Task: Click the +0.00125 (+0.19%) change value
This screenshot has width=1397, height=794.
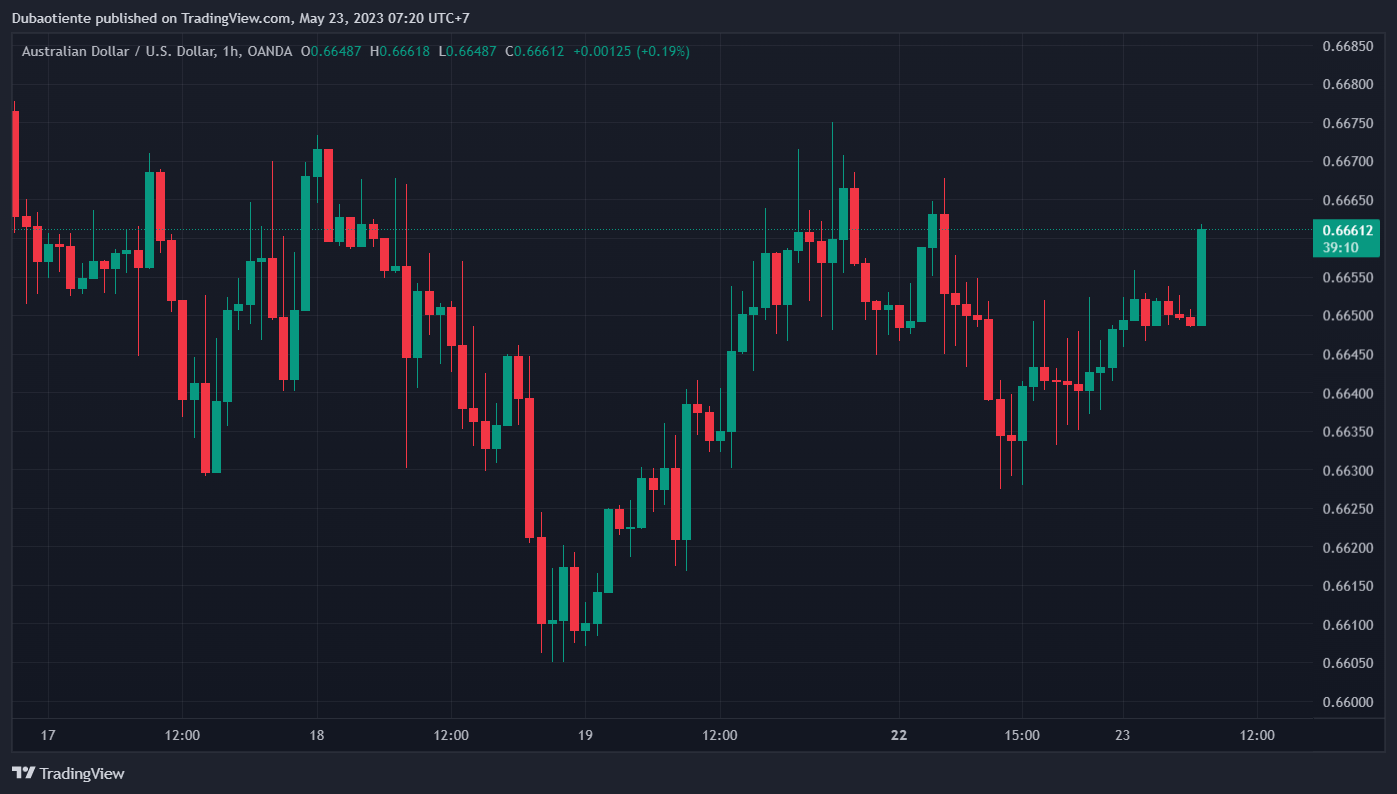Action: [x=631, y=51]
